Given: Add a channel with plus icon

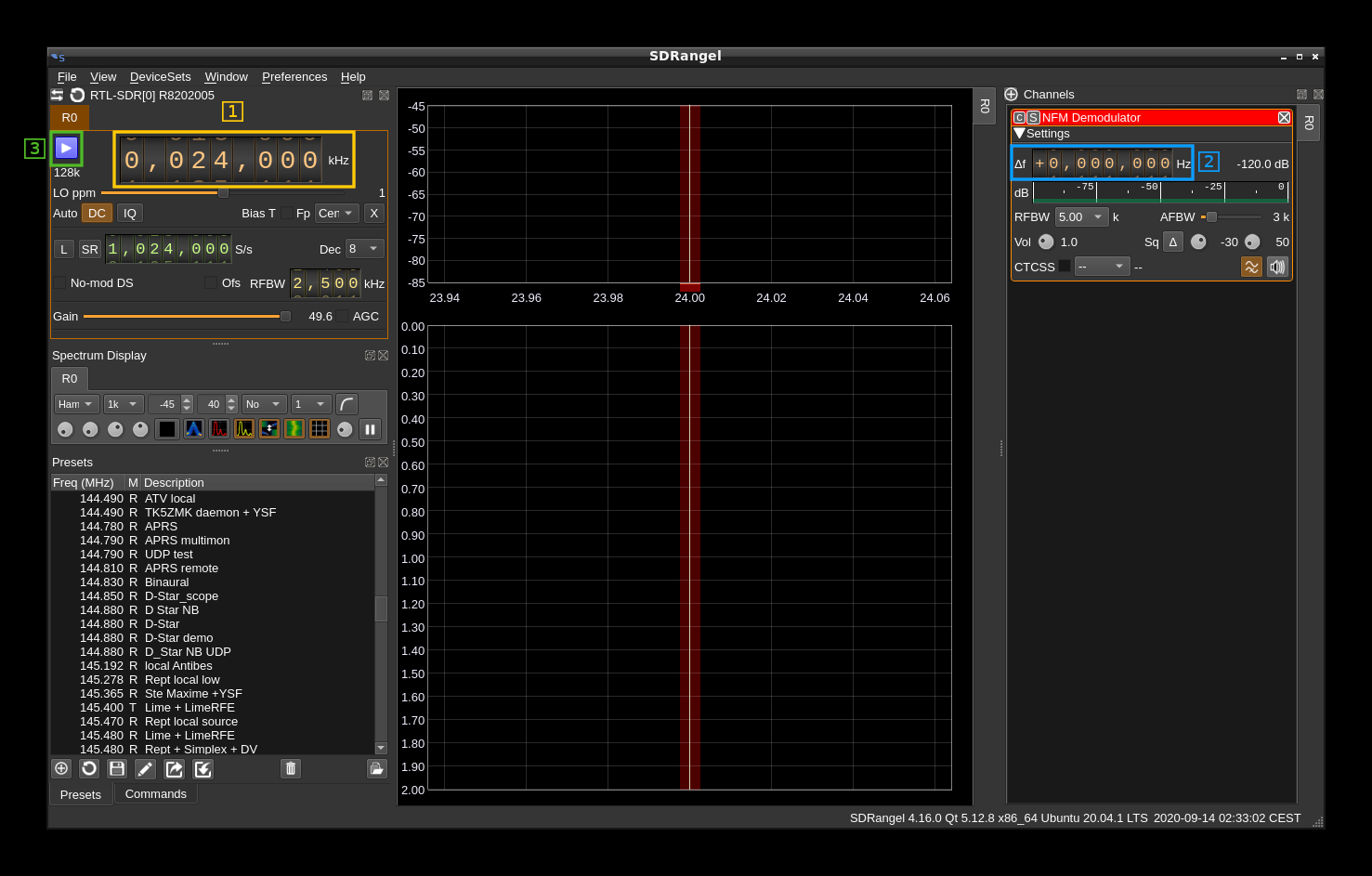Looking at the screenshot, I should point(1012,94).
